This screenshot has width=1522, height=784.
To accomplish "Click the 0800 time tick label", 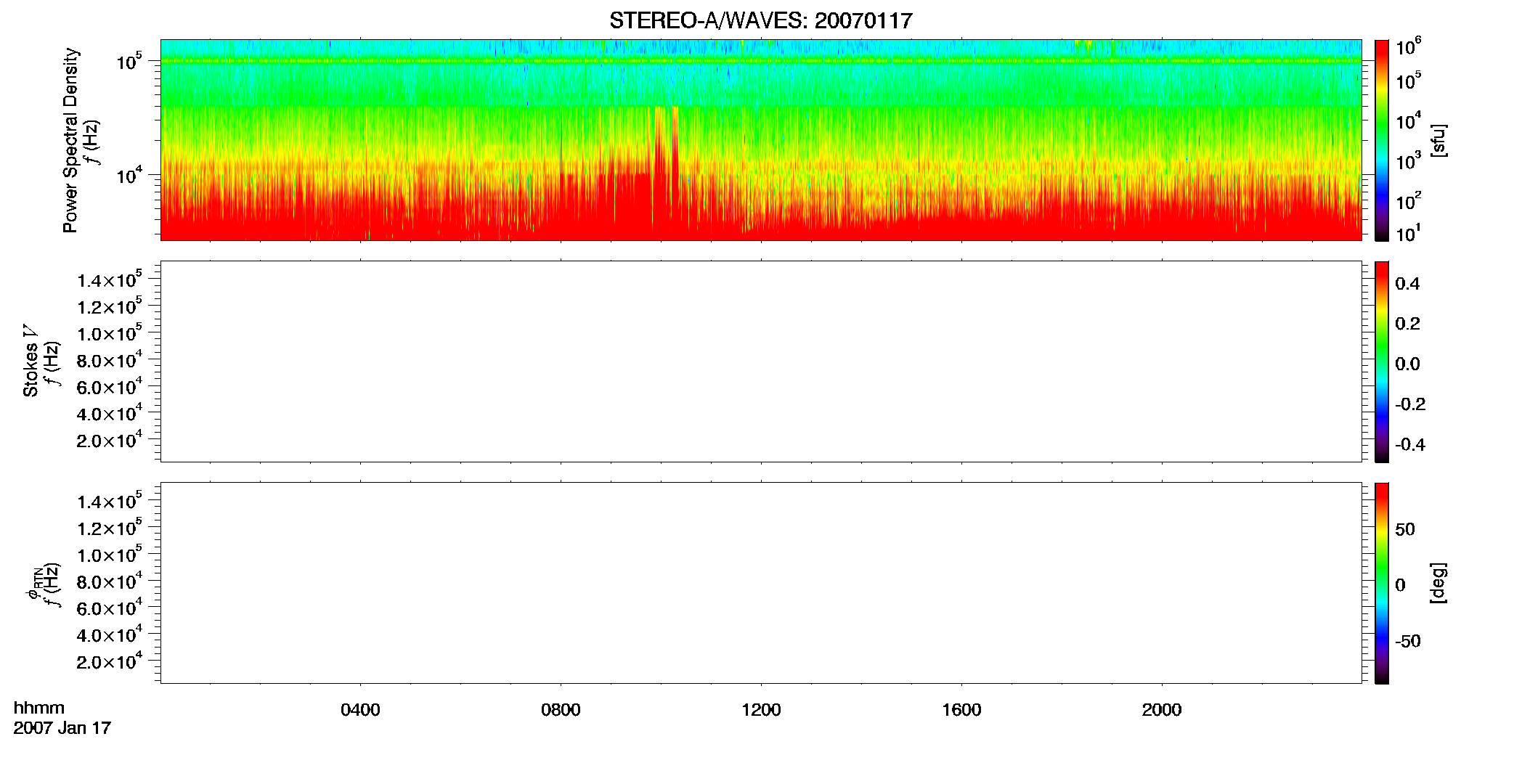I will (561, 710).
